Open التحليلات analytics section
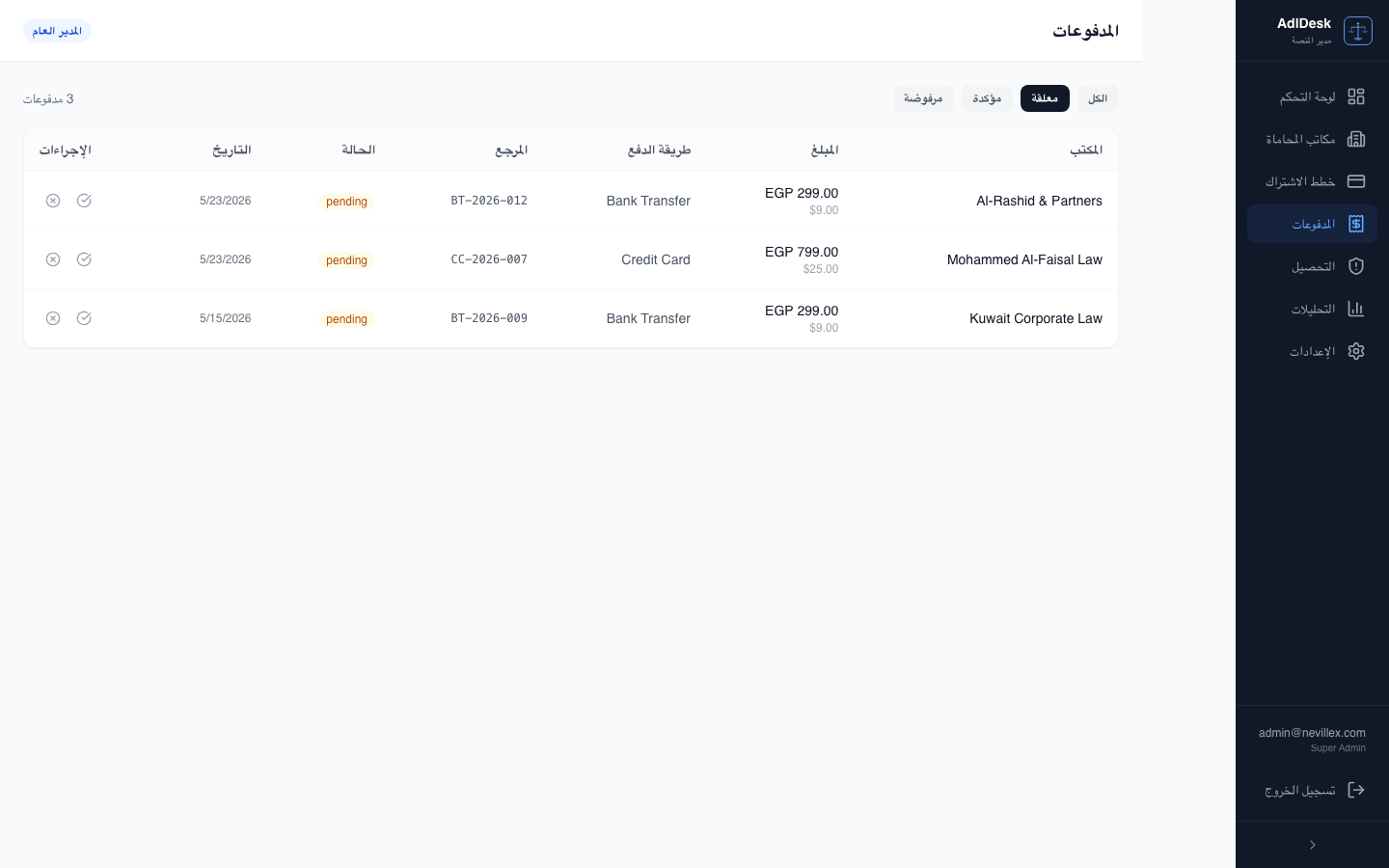 [x=1312, y=309]
